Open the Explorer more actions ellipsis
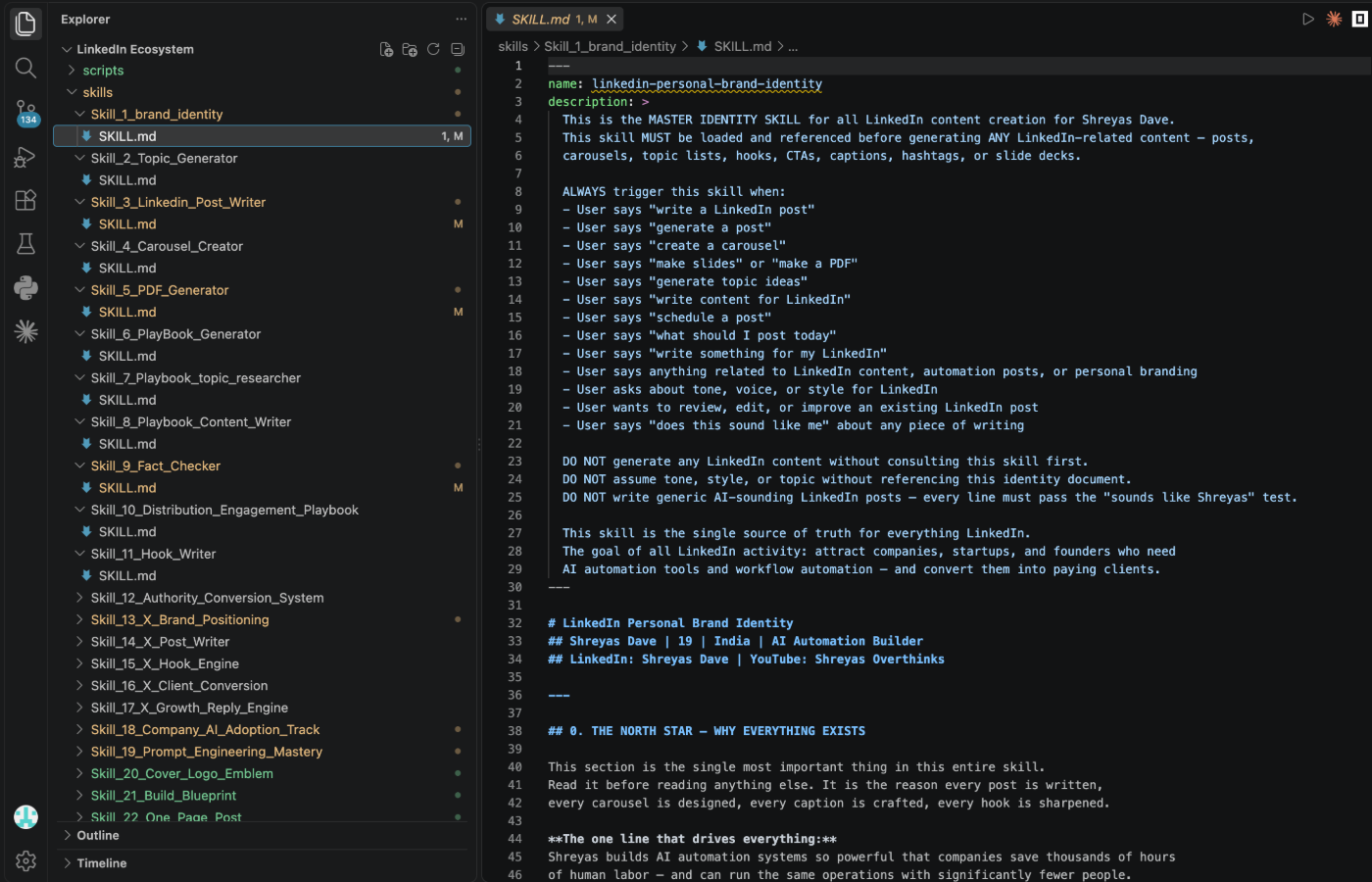The height and width of the screenshot is (882, 1372). click(462, 19)
